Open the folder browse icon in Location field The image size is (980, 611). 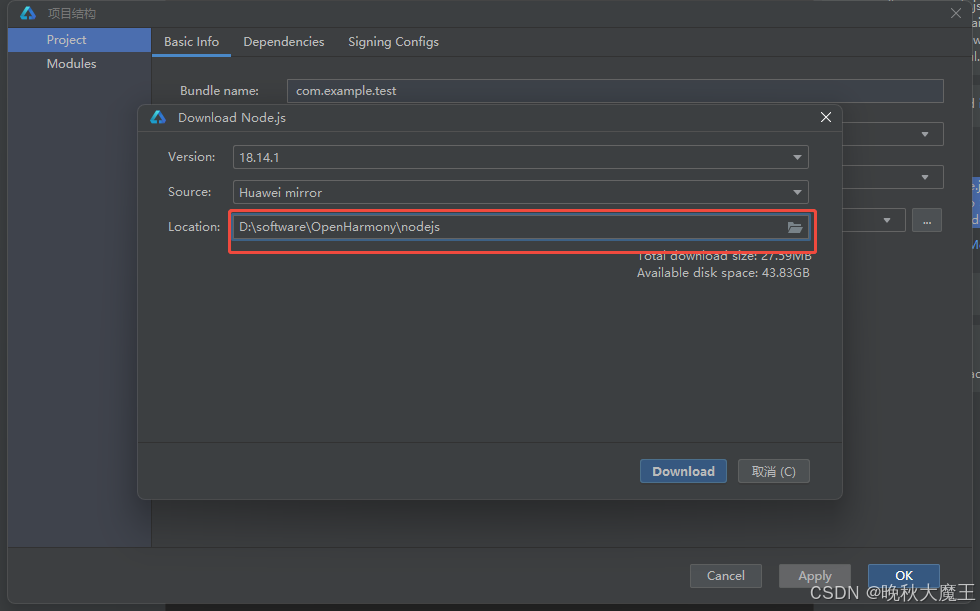795,227
